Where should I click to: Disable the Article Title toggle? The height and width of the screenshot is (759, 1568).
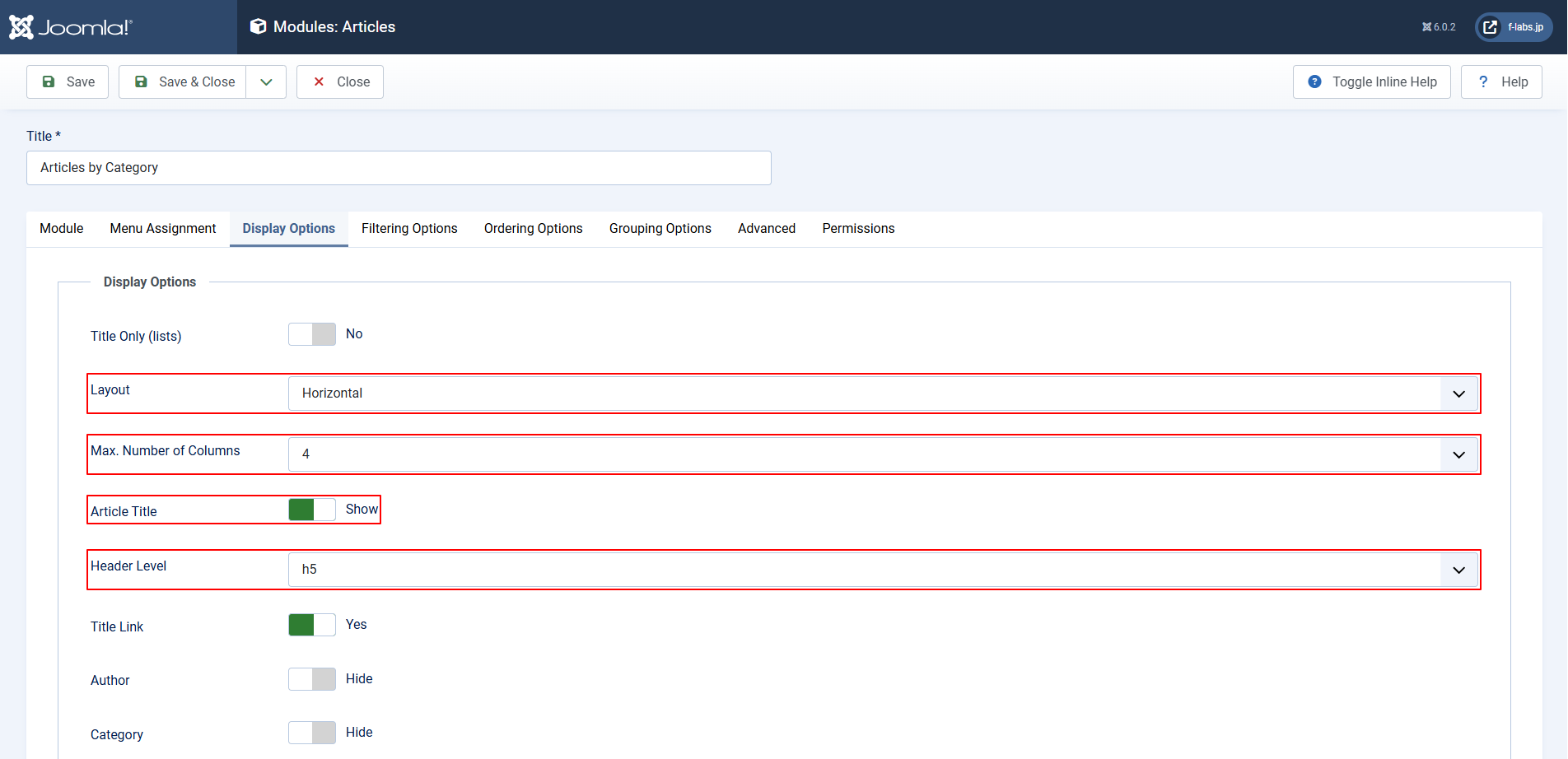click(311, 509)
